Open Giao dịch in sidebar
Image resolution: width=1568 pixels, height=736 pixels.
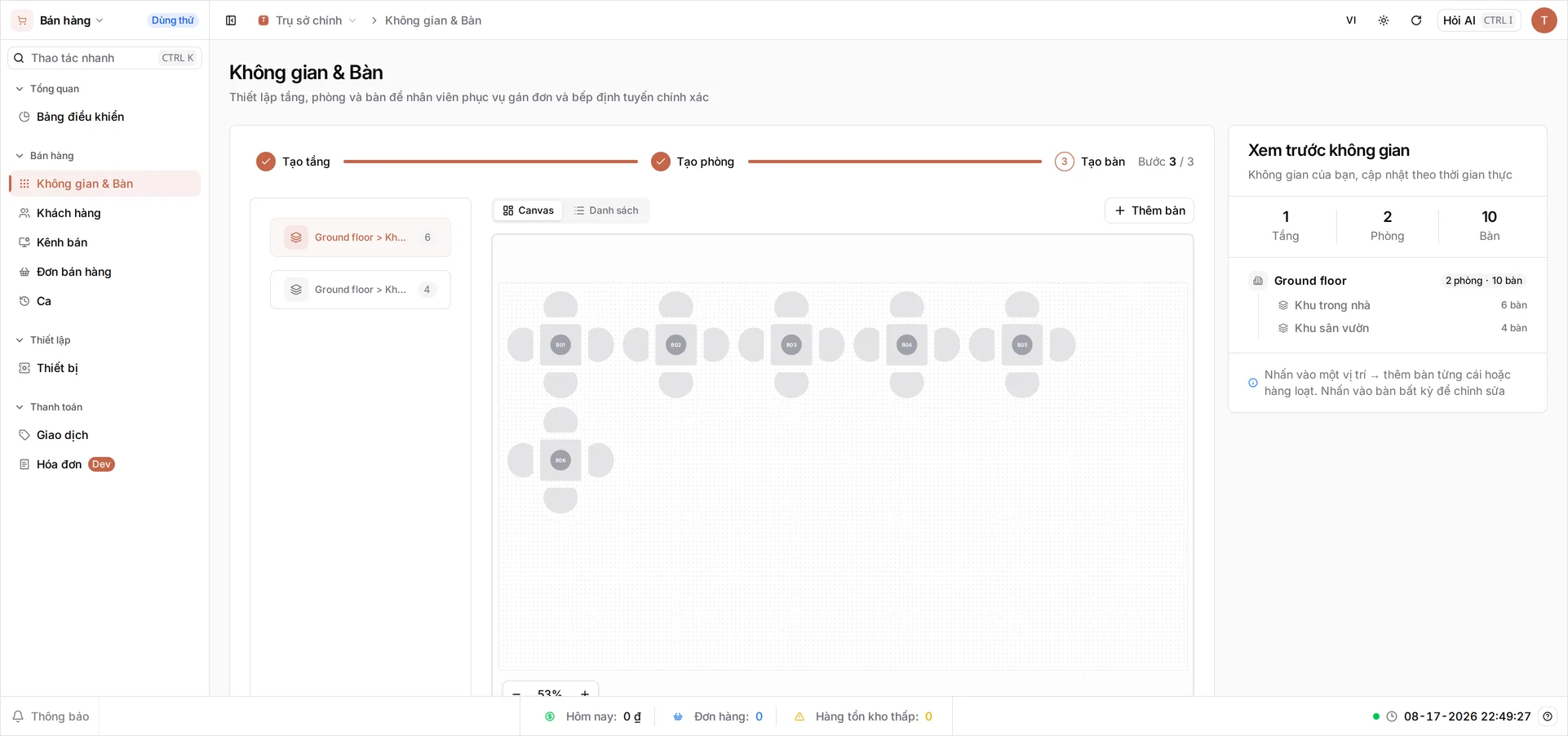[104, 435]
